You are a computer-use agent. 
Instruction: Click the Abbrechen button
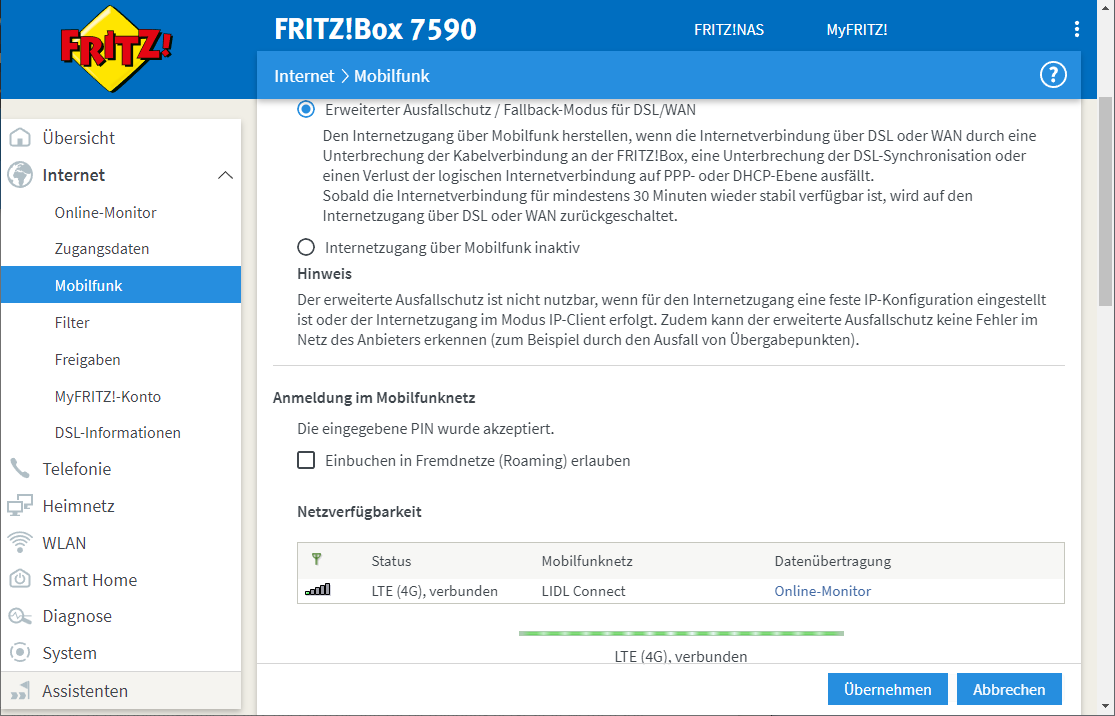click(1009, 689)
